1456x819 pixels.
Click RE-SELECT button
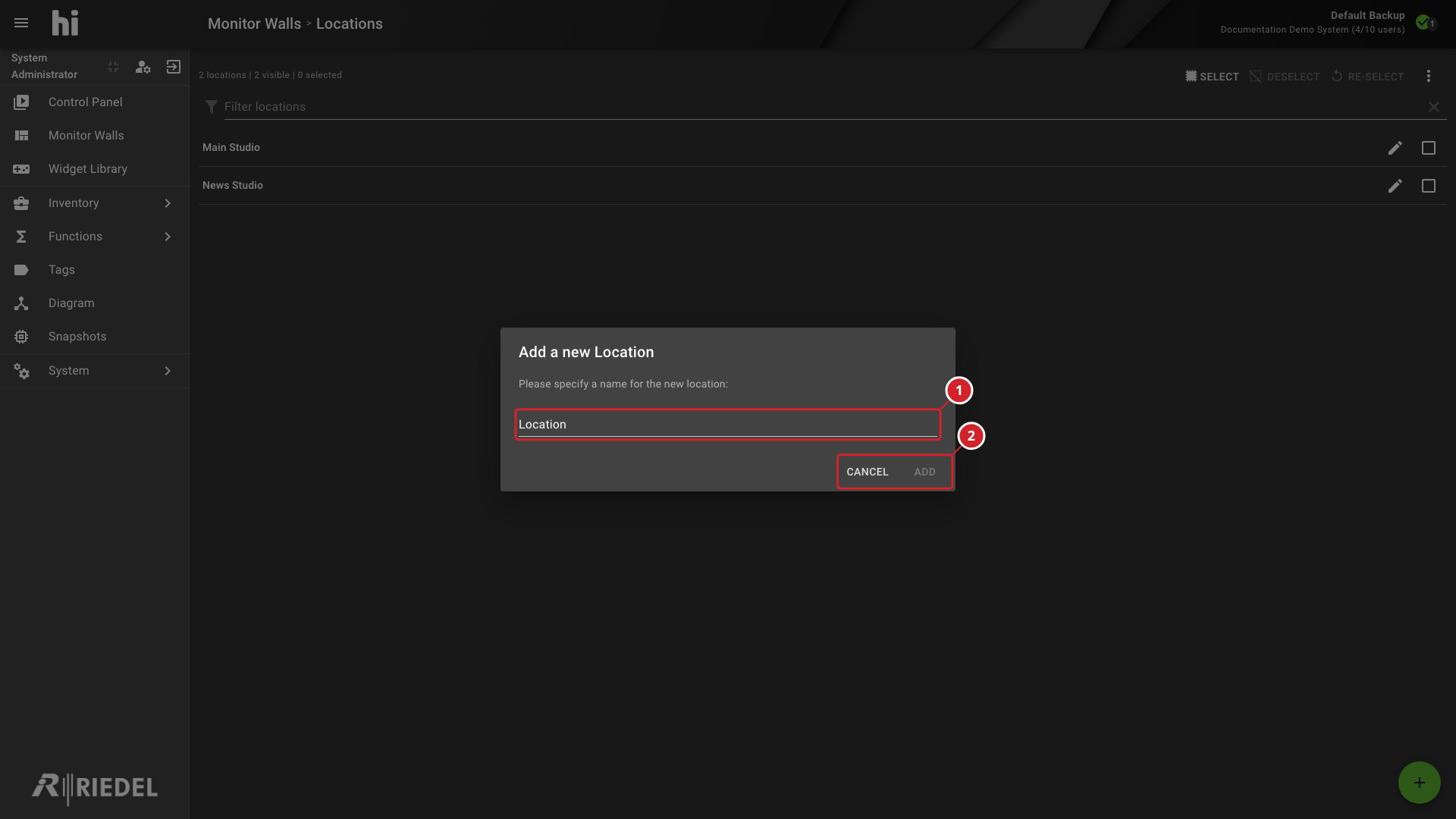tap(1367, 77)
